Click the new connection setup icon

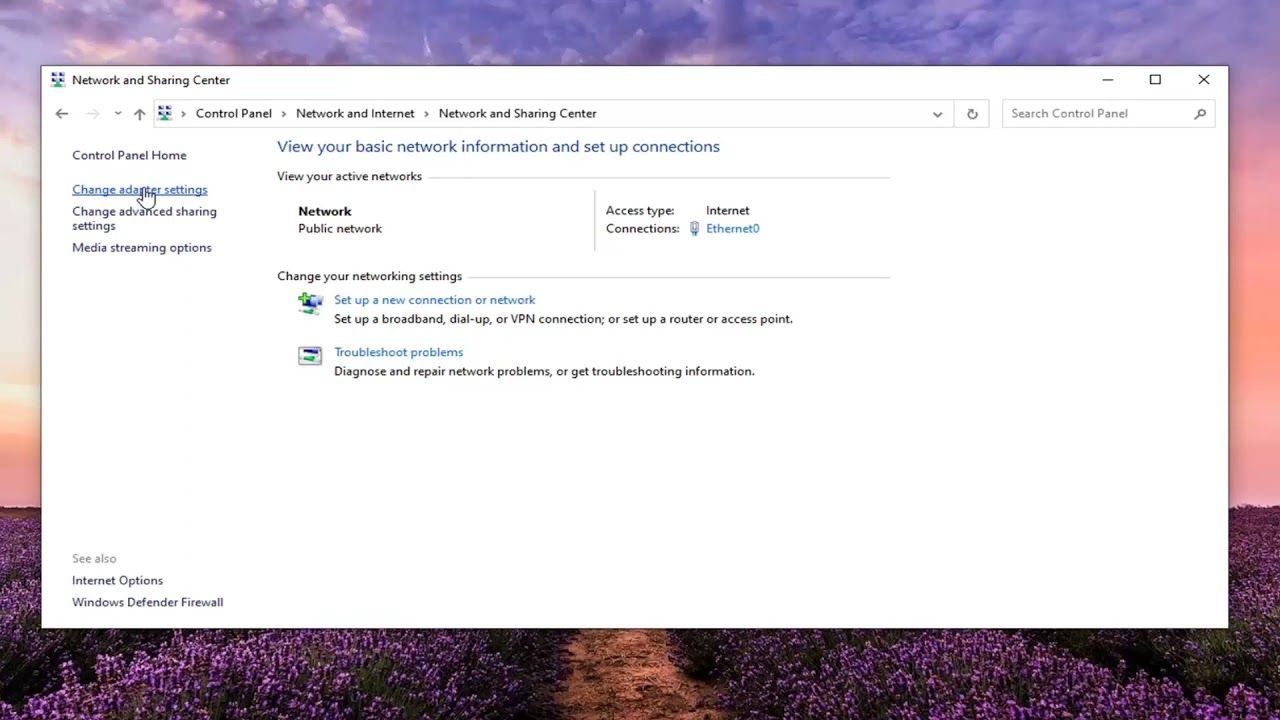(311, 303)
